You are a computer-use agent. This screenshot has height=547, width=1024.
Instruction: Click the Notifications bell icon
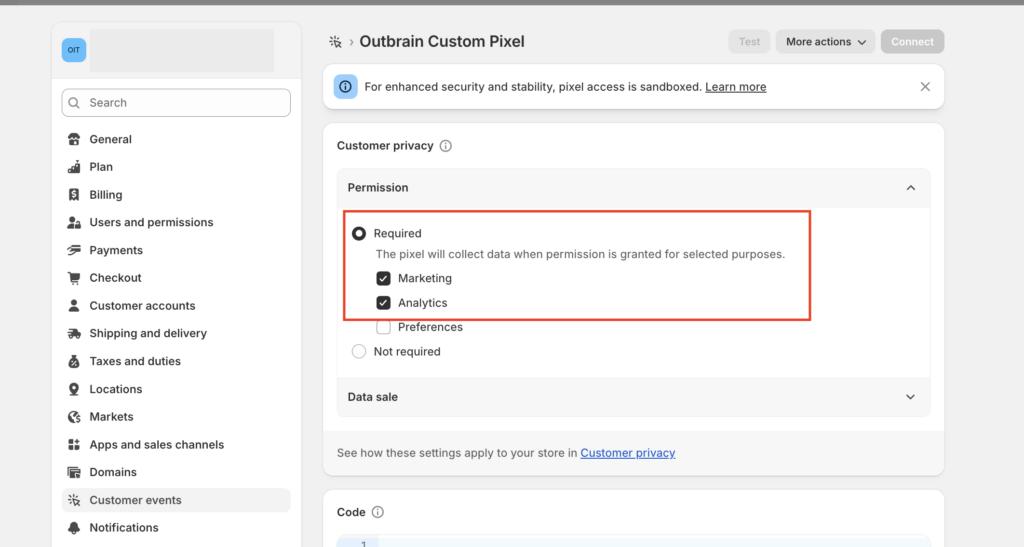[x=74, y=528]
